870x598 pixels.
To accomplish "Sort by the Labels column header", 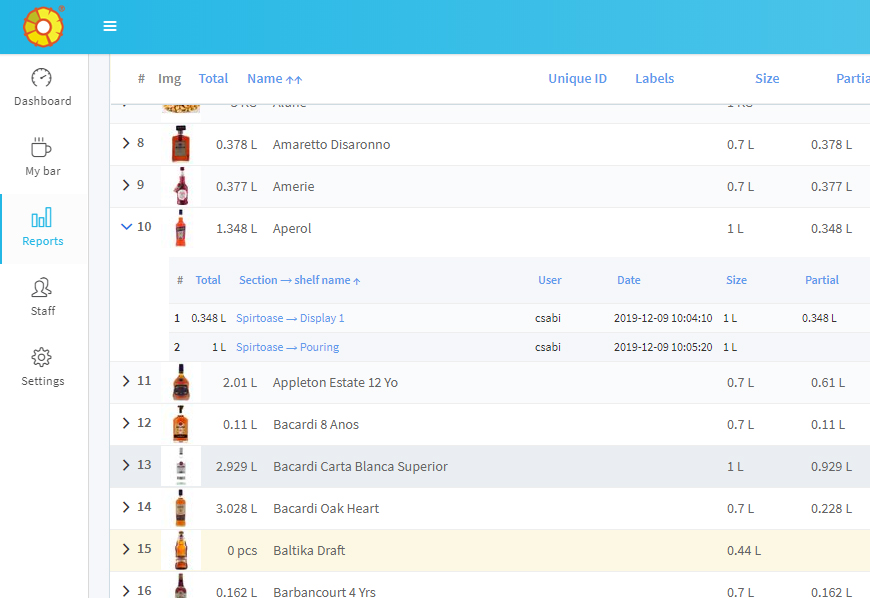I will click(x=655, y=79).
